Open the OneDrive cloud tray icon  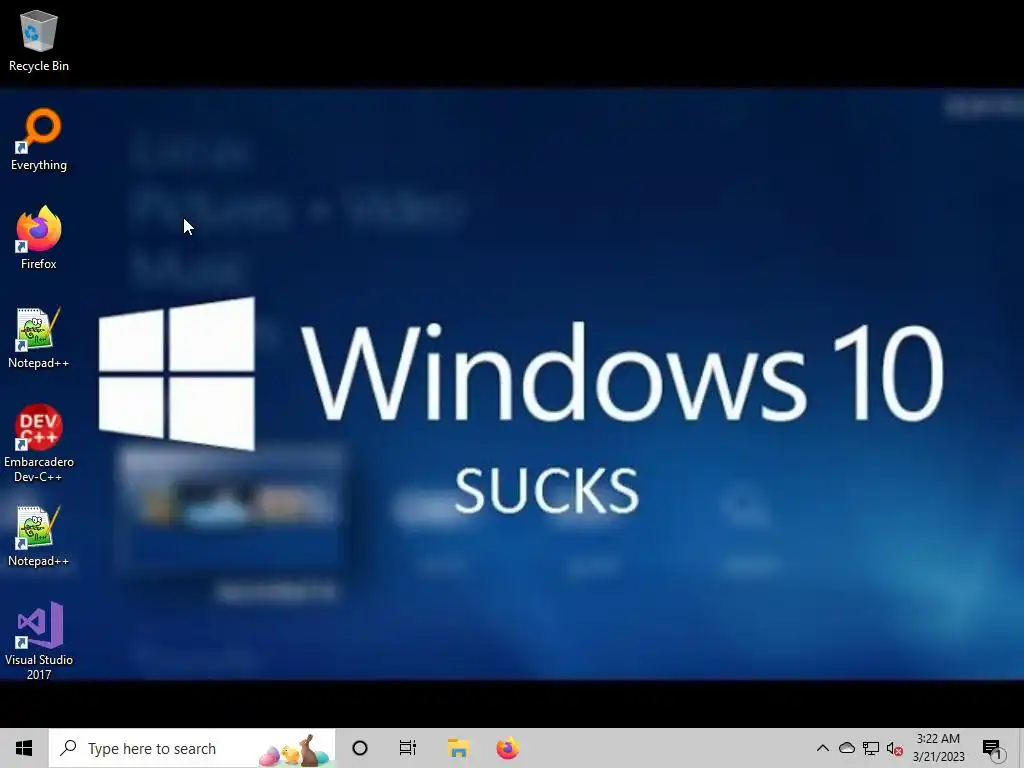tap(847, 748)
